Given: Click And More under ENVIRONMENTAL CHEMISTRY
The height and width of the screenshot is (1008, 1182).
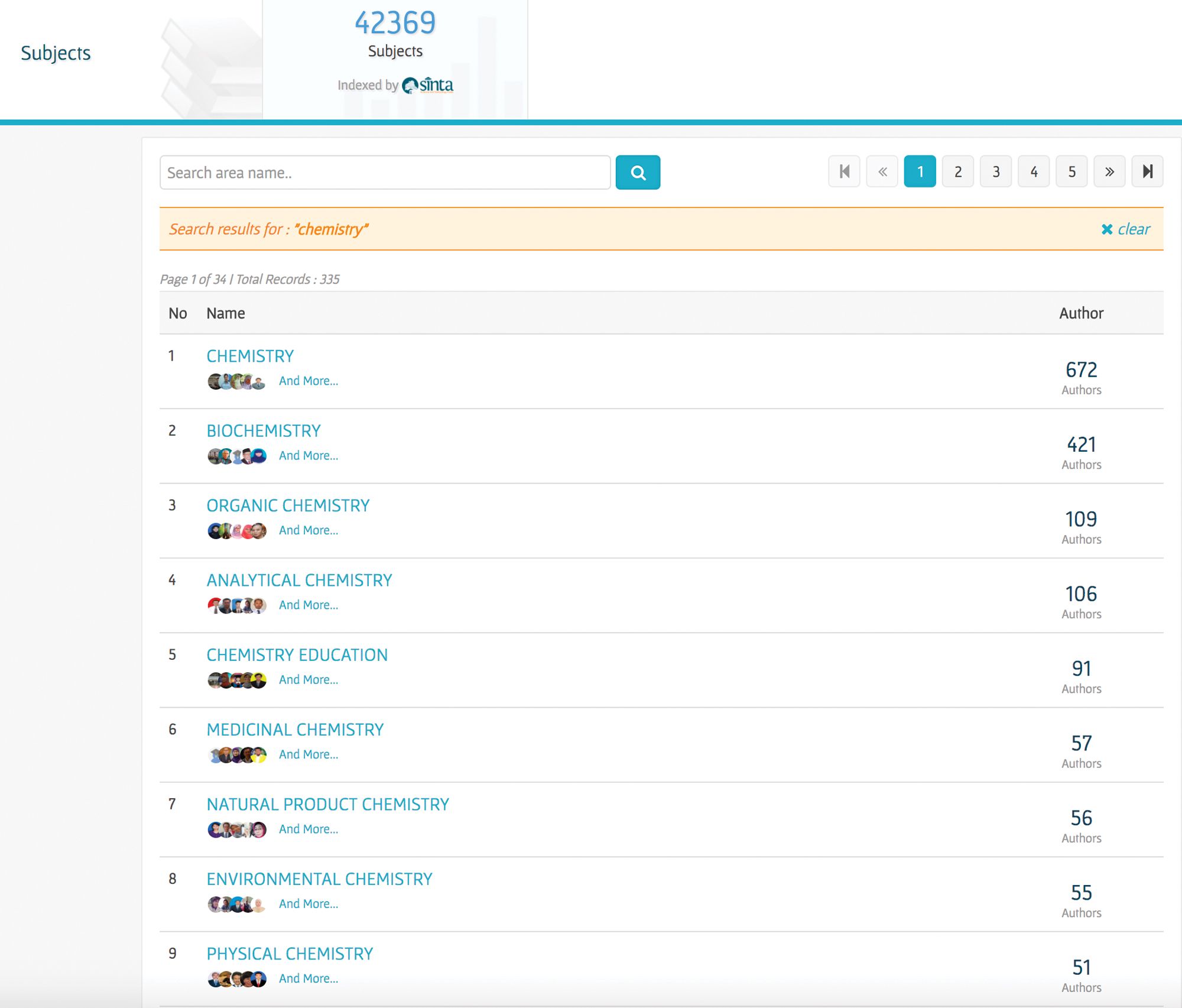Looking at the screenshot, I should (309, 904).
